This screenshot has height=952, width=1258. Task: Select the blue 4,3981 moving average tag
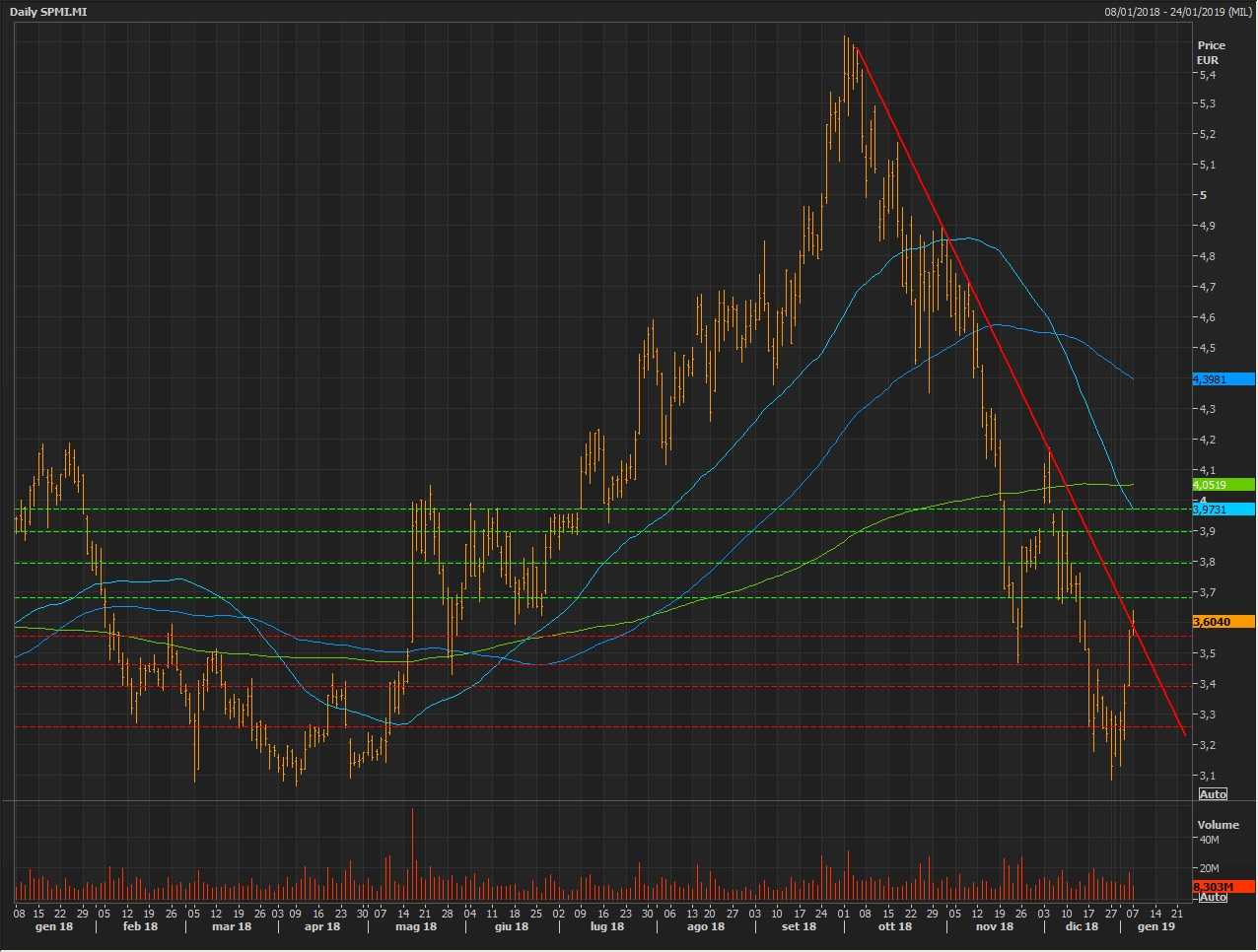pos(1223,378)
